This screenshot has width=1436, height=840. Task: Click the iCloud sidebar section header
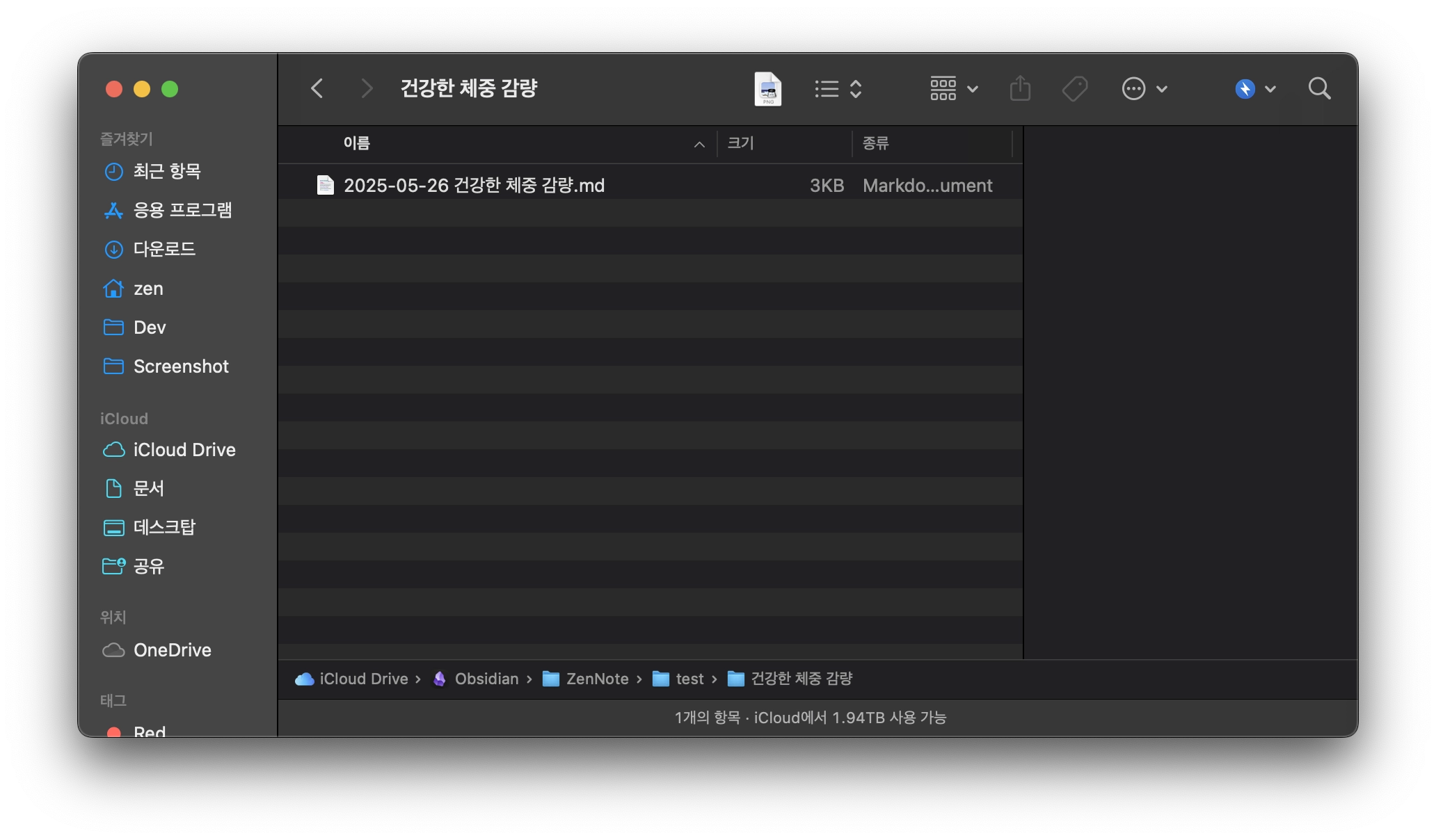124,419
